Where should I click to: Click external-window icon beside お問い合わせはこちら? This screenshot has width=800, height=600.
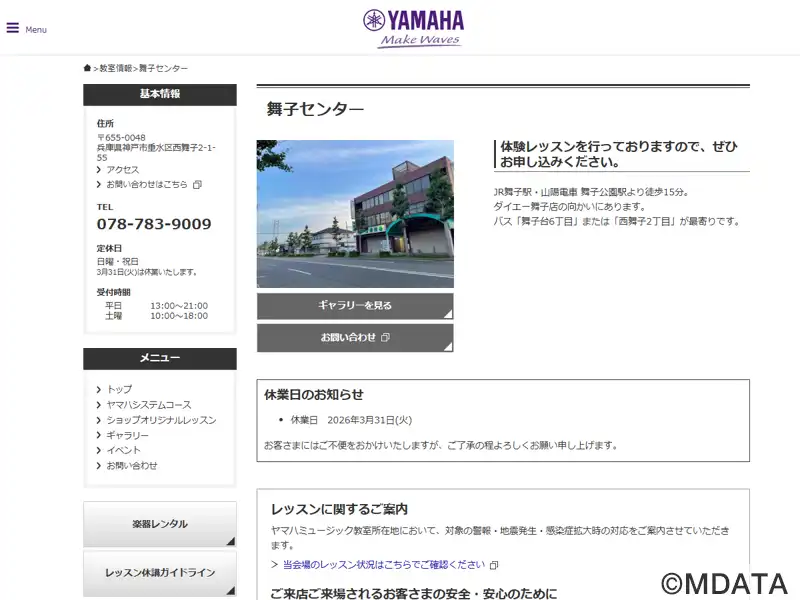click(x=197, y=185)
